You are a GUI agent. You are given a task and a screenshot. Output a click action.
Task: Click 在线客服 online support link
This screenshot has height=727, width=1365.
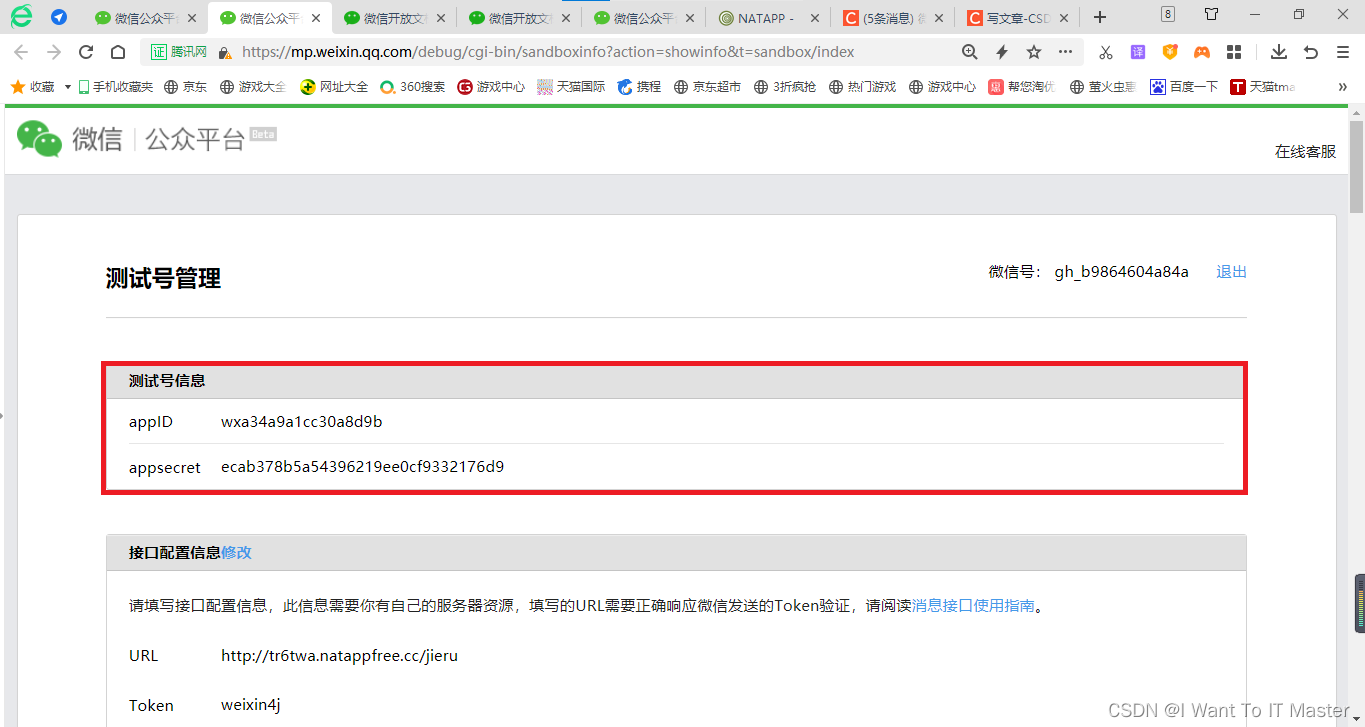pyautogui.click(x=1305, y=151)
